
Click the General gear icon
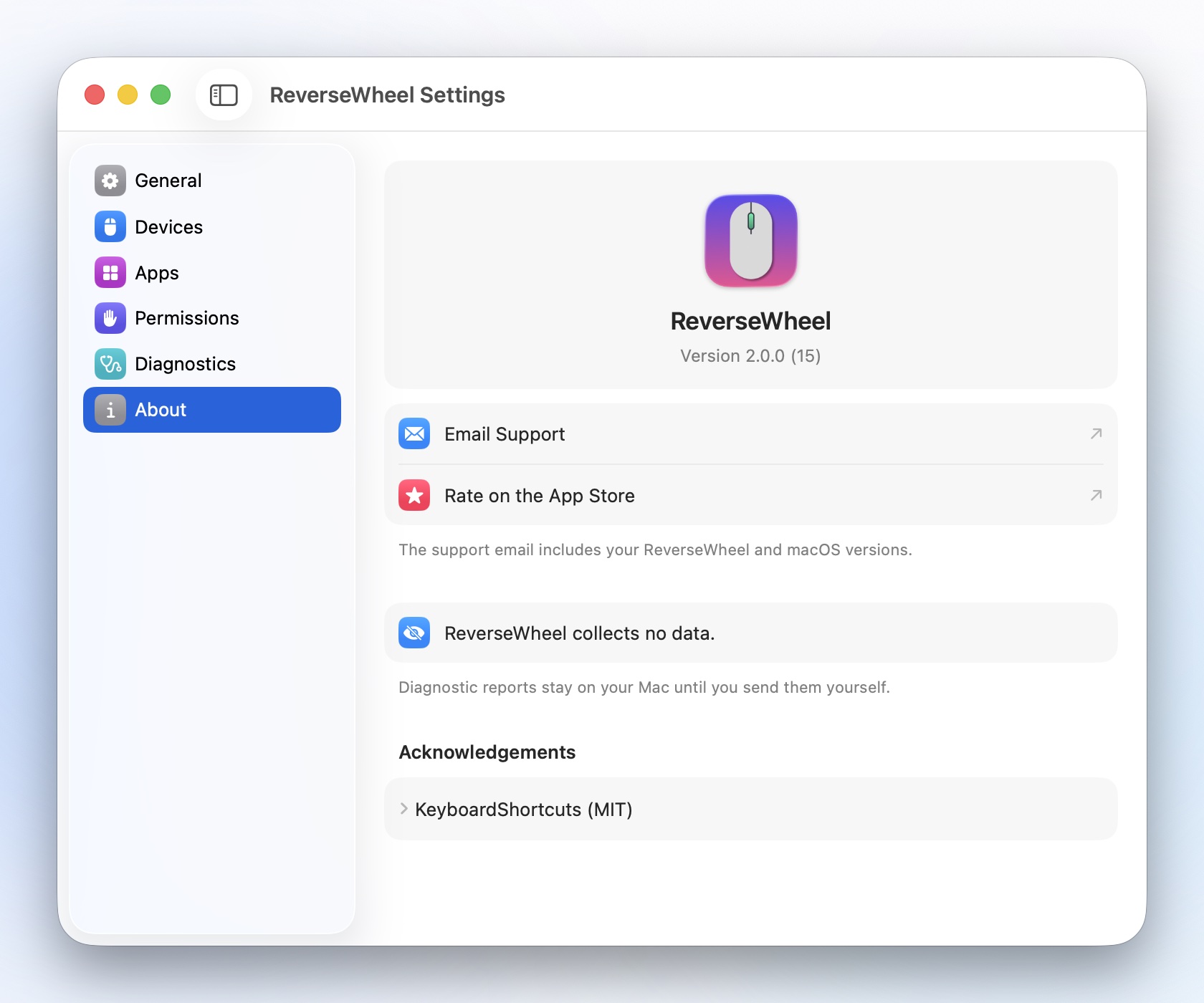click(x=110, y=181)
